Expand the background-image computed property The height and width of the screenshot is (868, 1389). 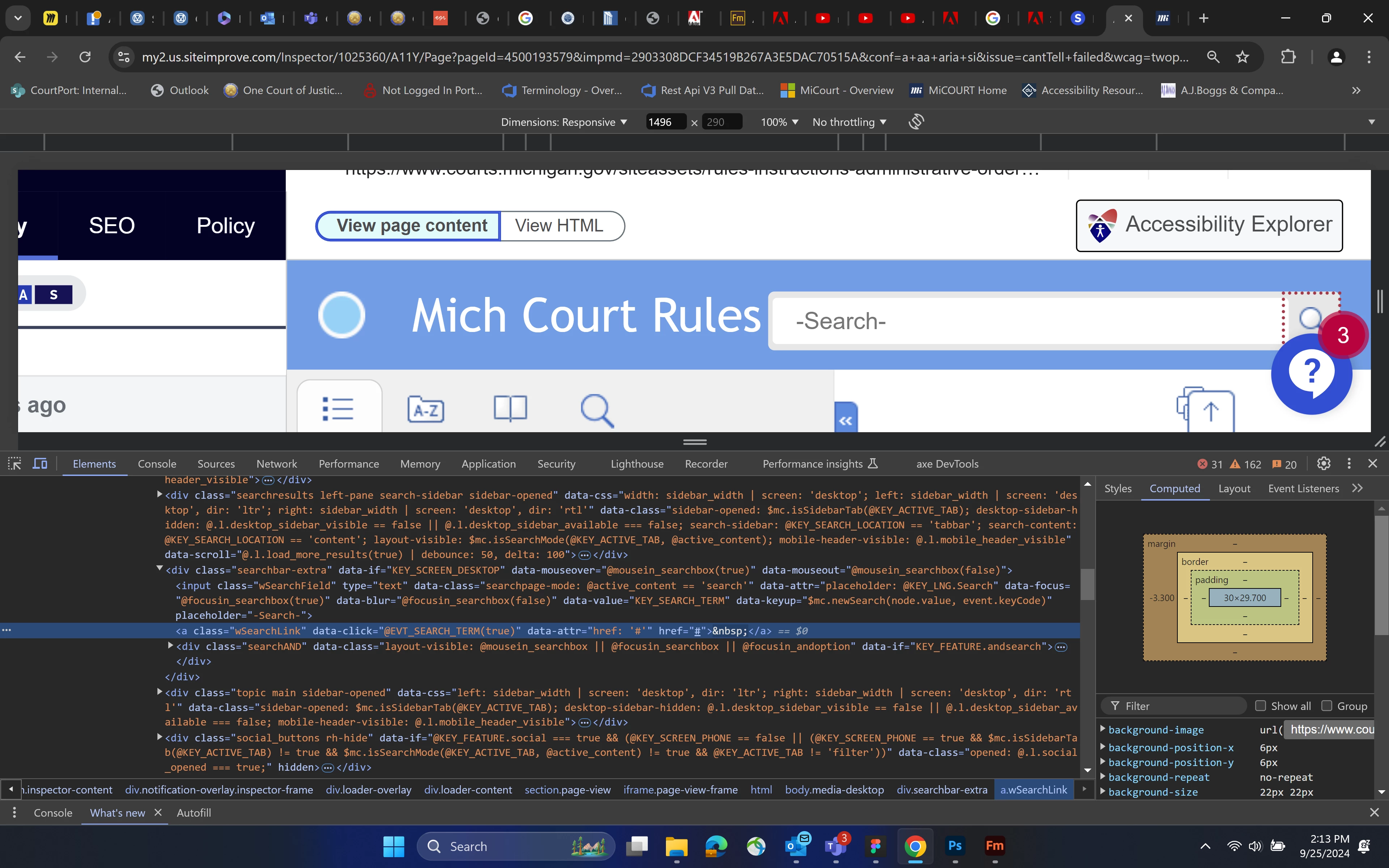point(1103,729)
